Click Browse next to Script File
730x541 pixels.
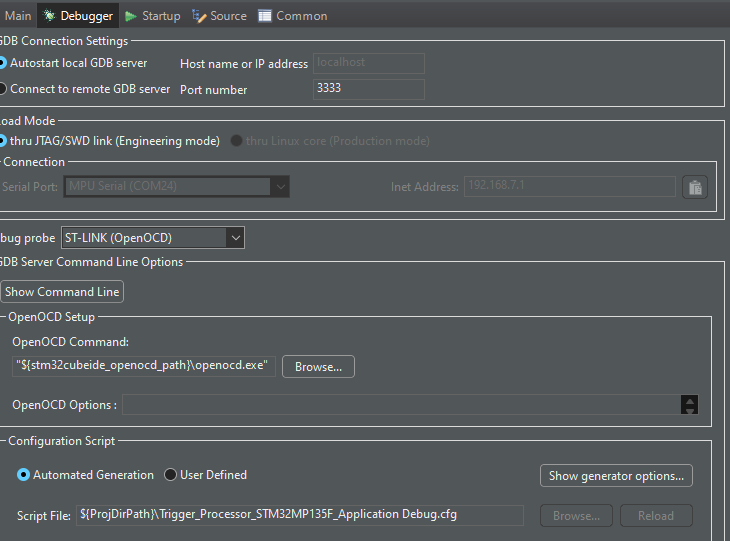pyautogui.click(x=576, y=516)
